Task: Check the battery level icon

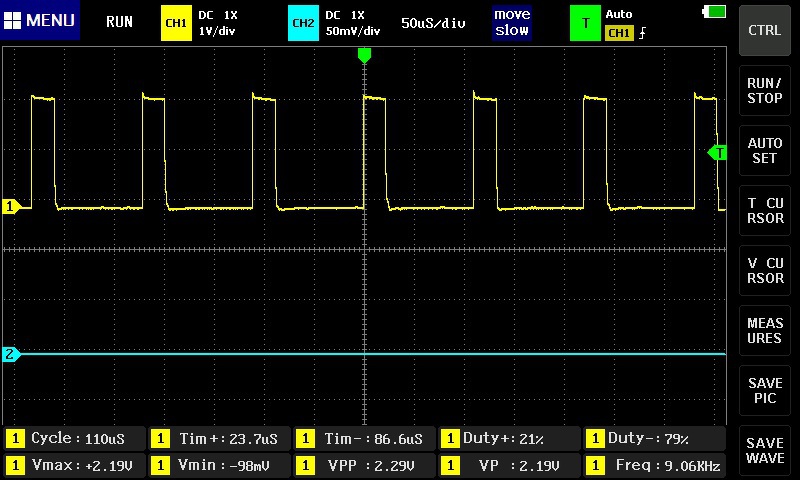Action: click(714, 11)
